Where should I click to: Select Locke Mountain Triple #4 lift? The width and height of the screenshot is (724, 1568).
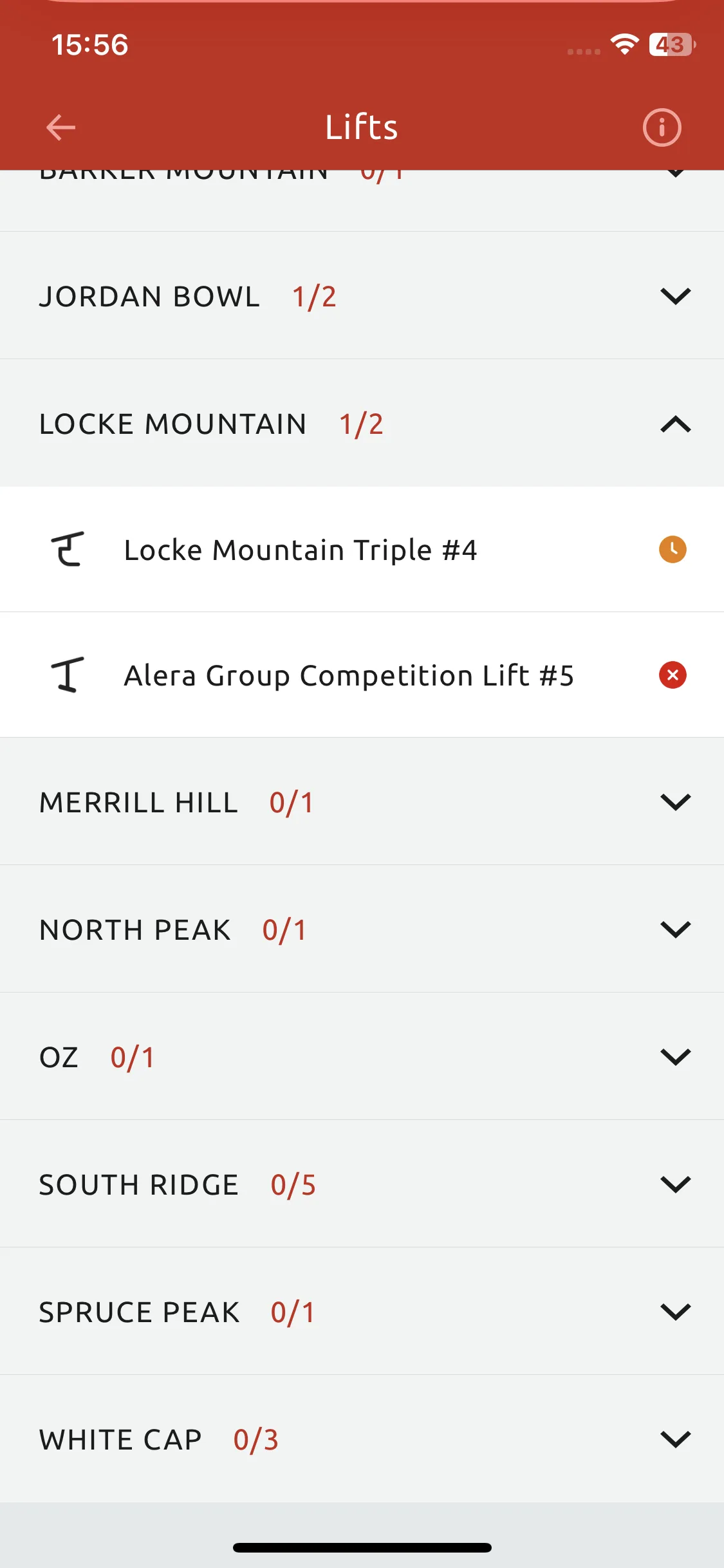click(362, 549)
